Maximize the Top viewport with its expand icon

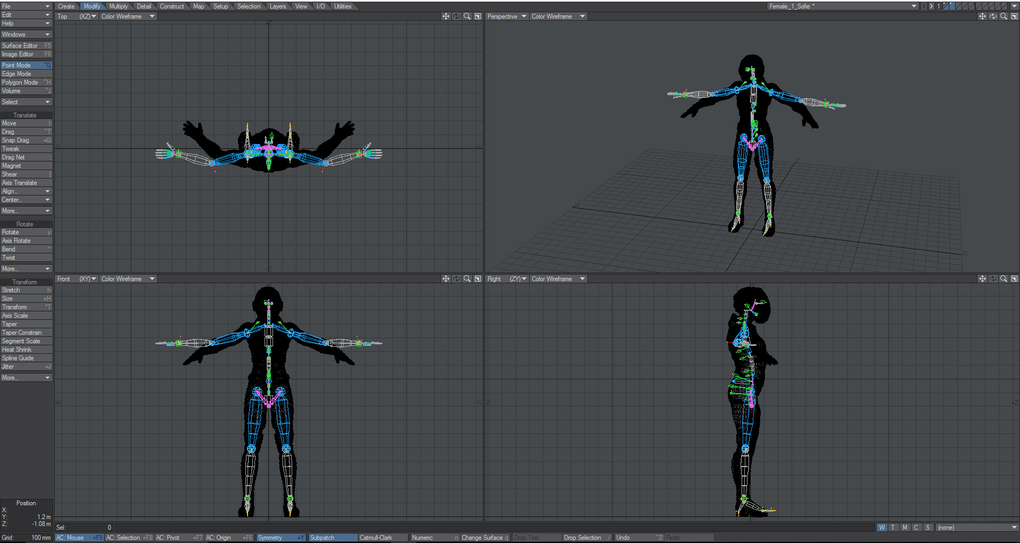[x=478, y=16]
